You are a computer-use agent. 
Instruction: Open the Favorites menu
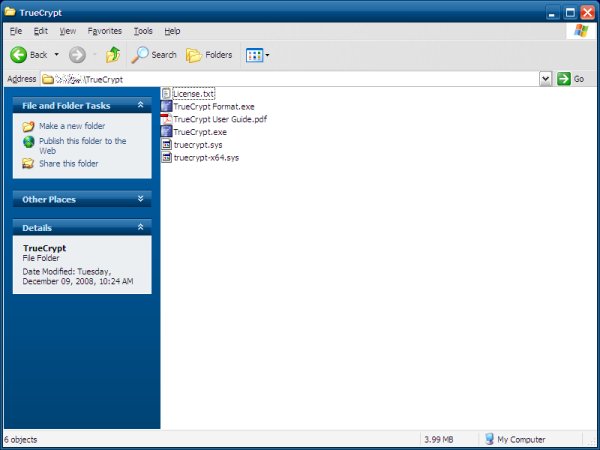coord(105,31)
